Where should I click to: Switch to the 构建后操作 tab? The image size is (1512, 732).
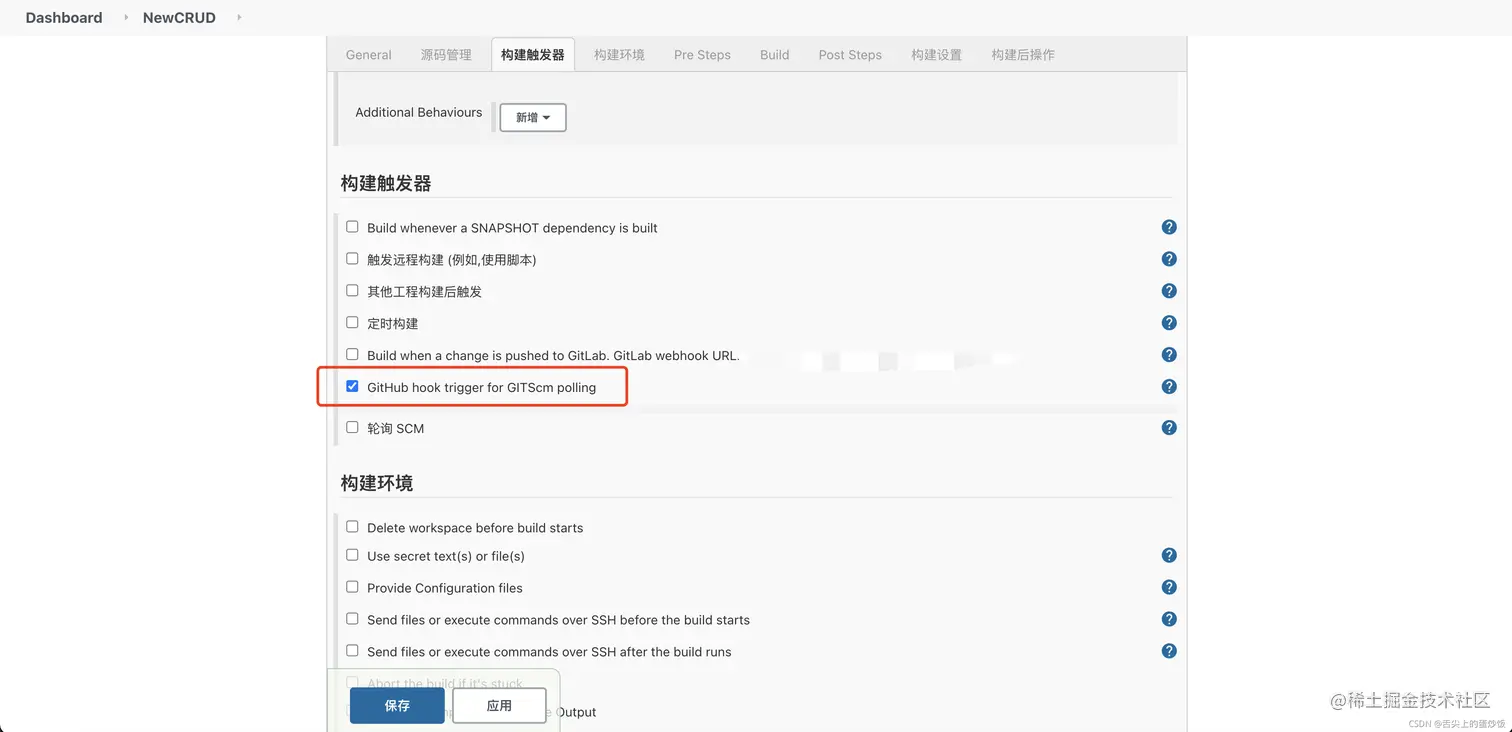click(1023, 55)
